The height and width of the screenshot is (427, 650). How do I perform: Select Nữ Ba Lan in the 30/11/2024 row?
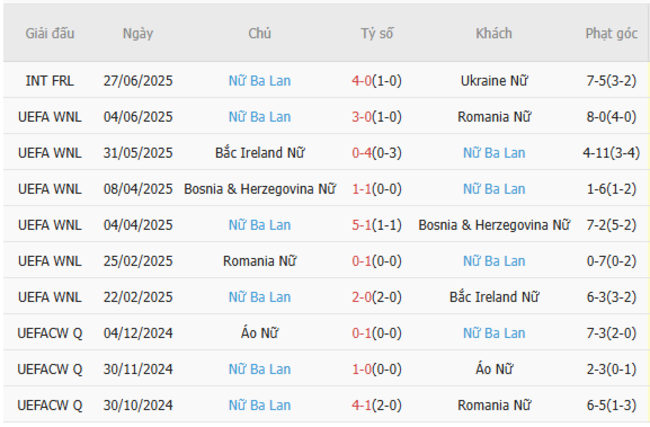click(259, 369)
